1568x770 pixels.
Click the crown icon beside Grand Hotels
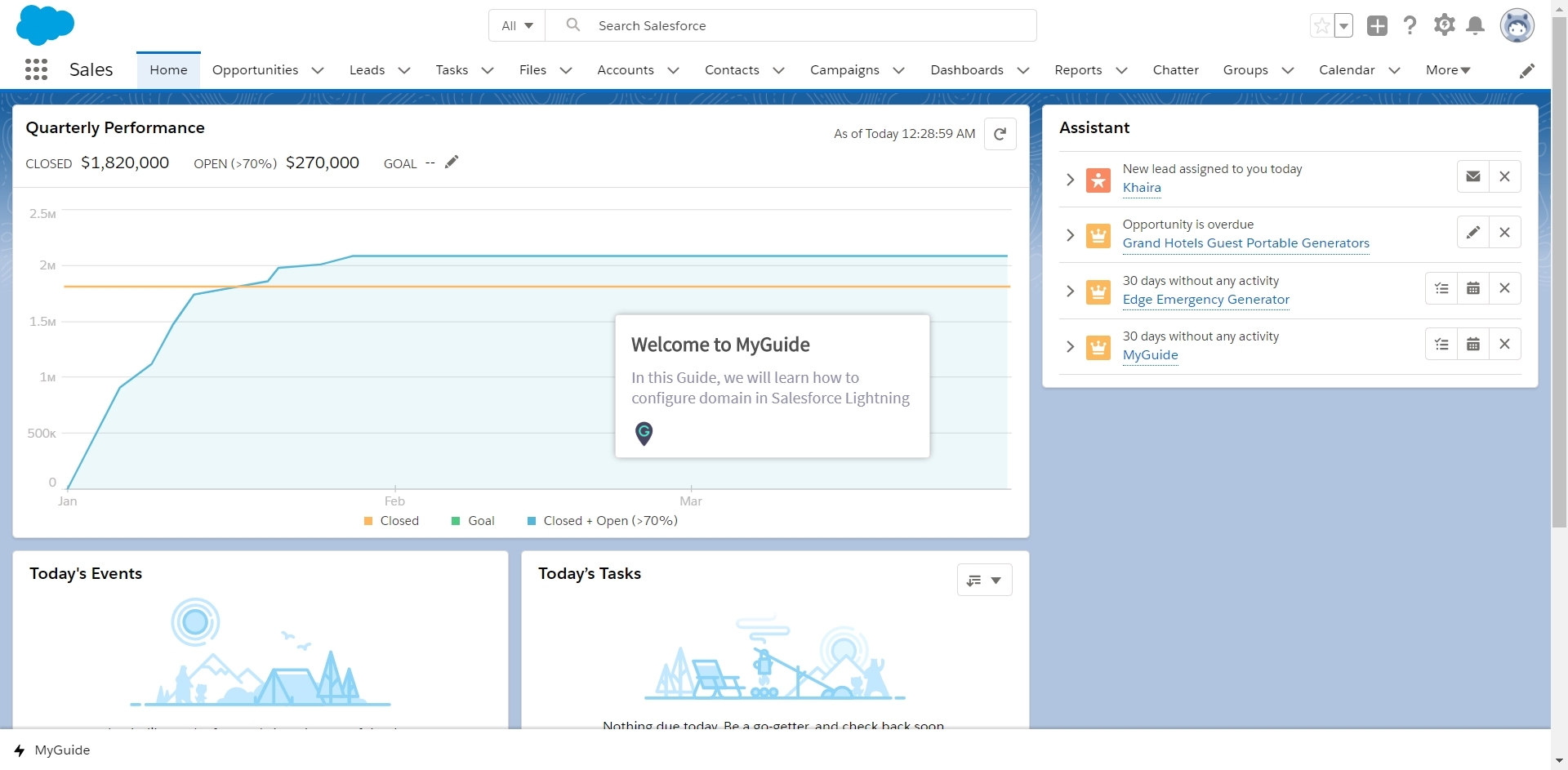(x=1098, y=236)
